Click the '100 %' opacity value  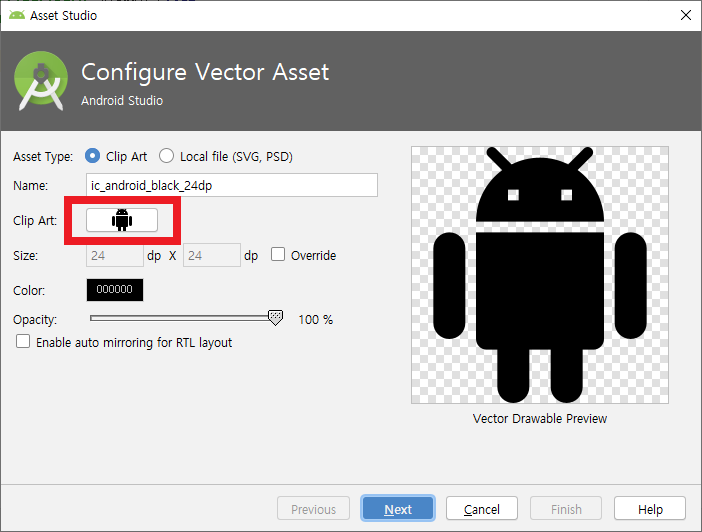coord(316,319)
